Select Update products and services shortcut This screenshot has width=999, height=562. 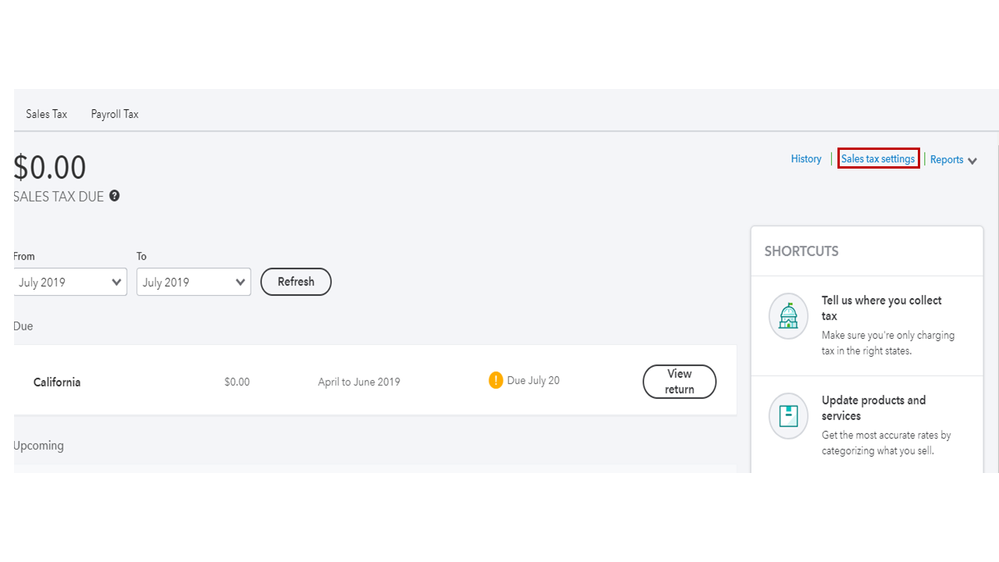tap(873, 408)
